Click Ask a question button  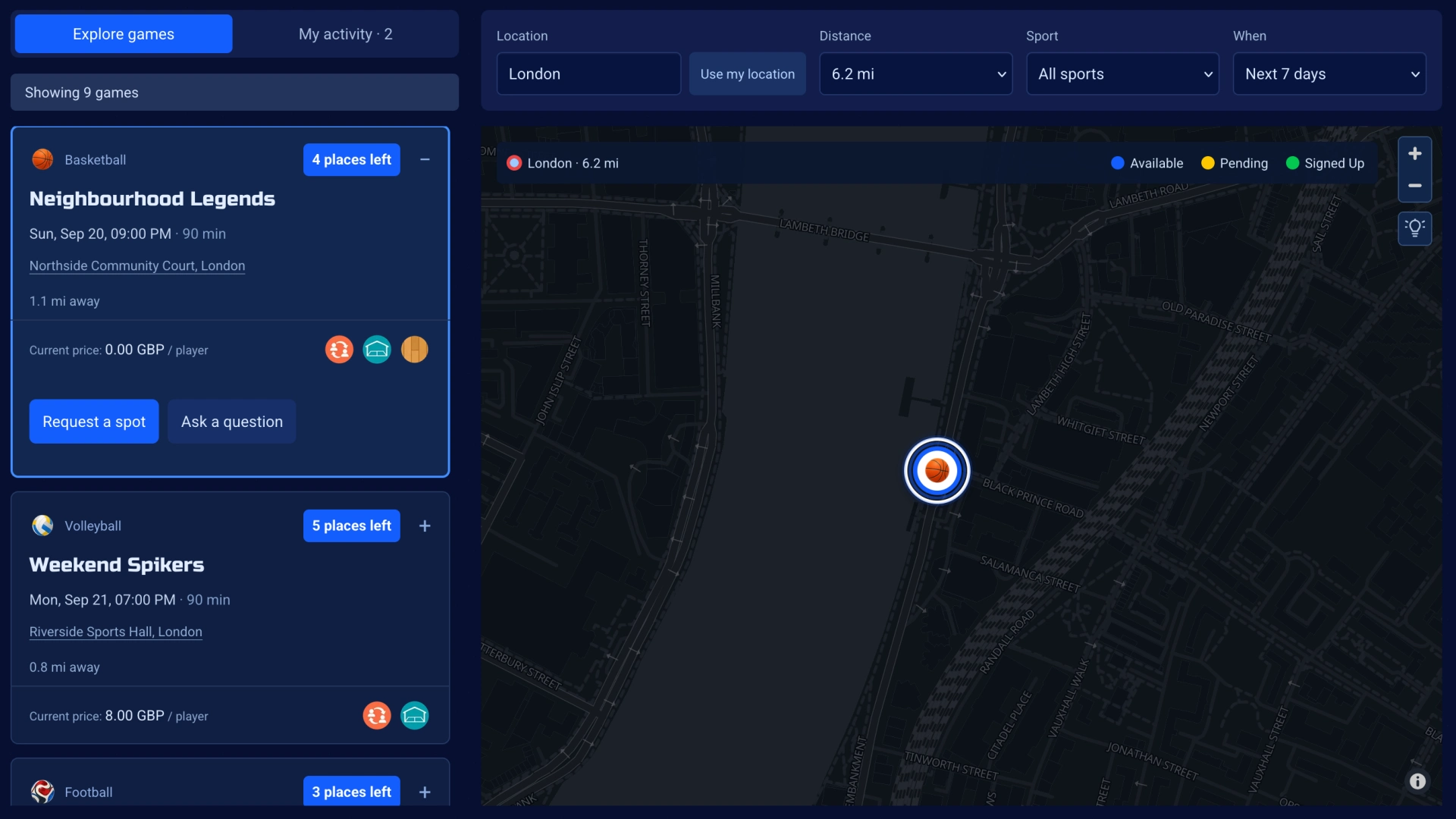click(232, 422)
